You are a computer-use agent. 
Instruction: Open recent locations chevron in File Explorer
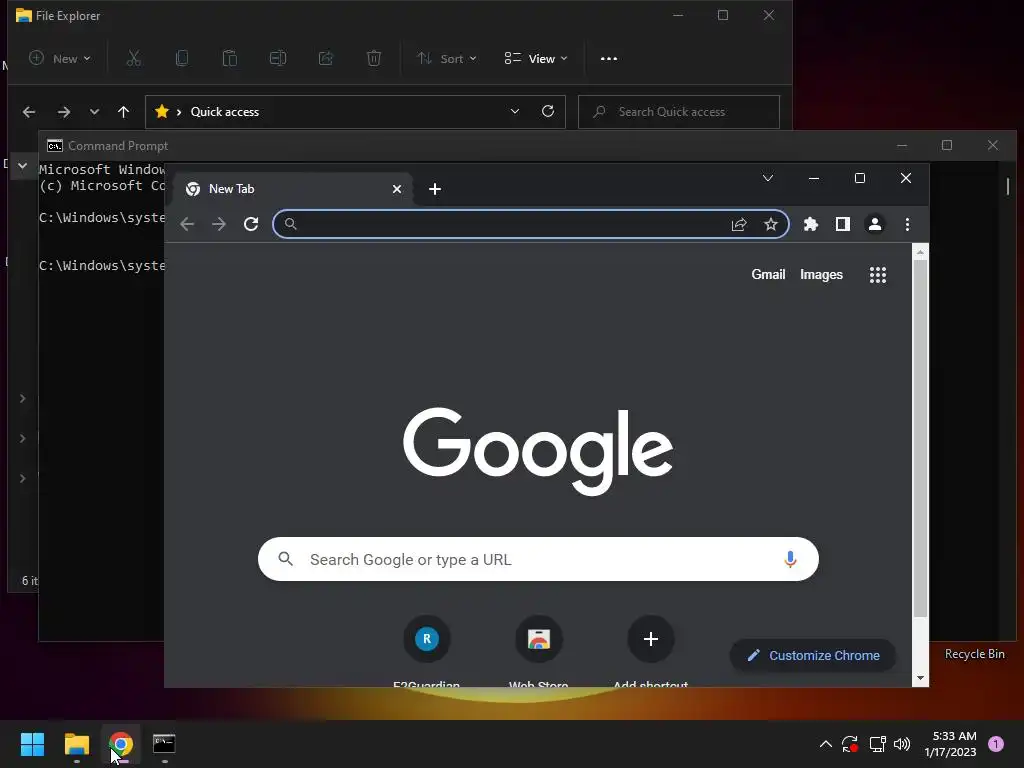point(94,112)
